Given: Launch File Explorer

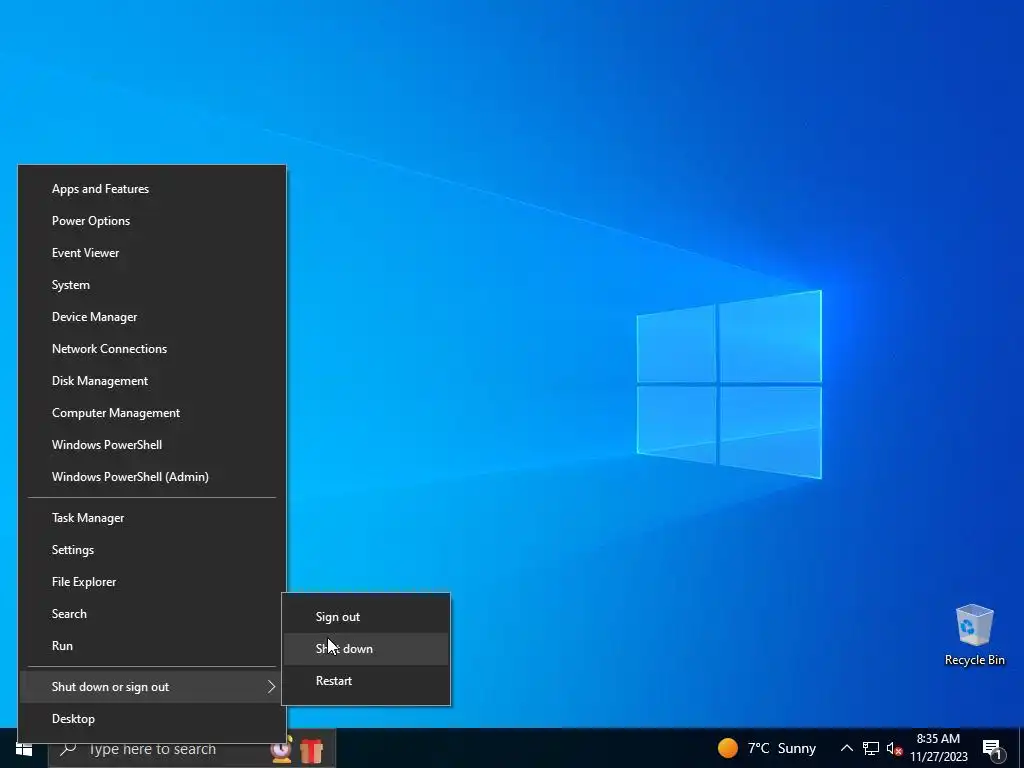Looking at the screenshot, I should (152, 582).
